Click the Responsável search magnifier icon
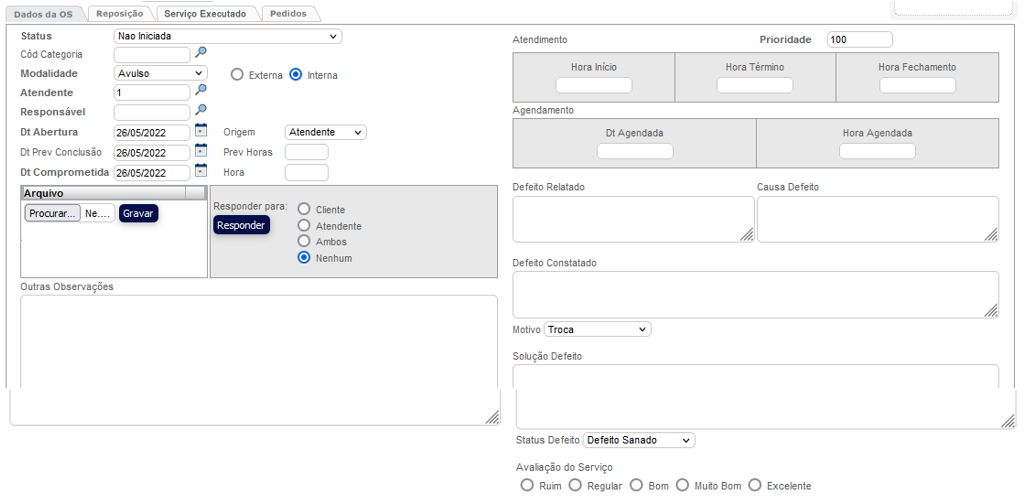Image resolution: width=1025 pixels, height=502 pixels. pos(201,109)
